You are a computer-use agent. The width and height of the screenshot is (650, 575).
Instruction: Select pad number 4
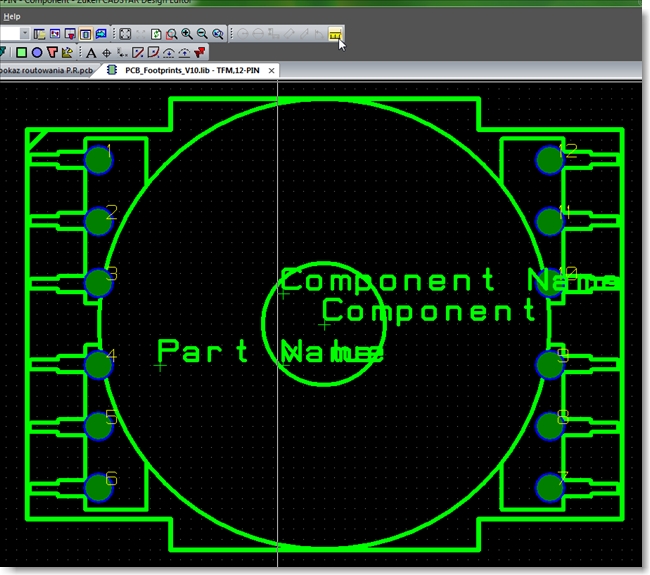(x=98, y=364)
